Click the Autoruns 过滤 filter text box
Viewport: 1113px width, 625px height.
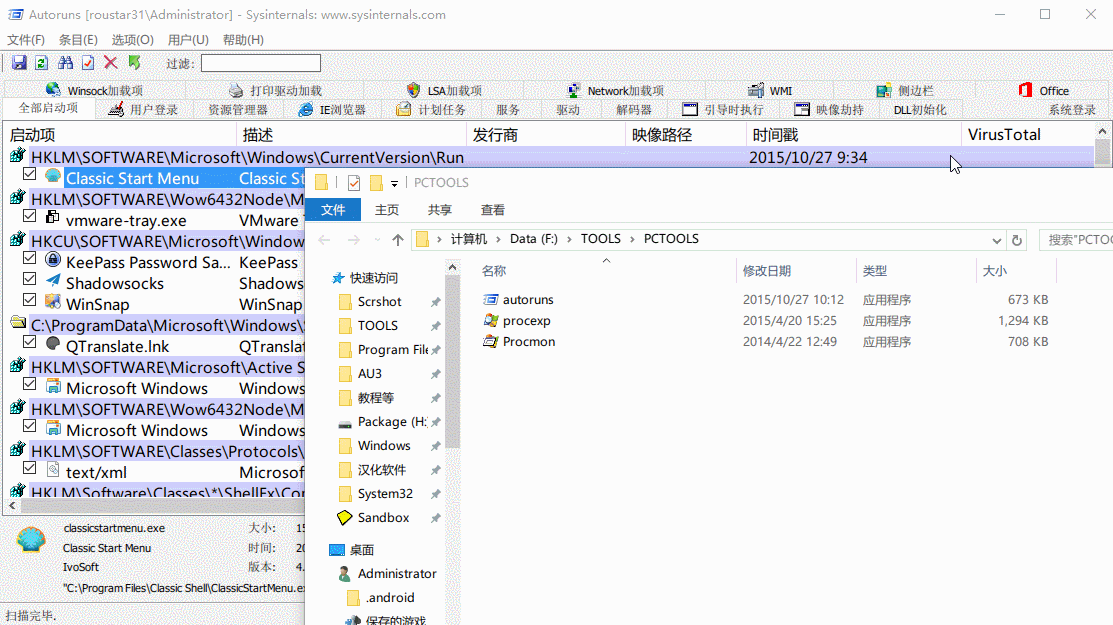261,63
